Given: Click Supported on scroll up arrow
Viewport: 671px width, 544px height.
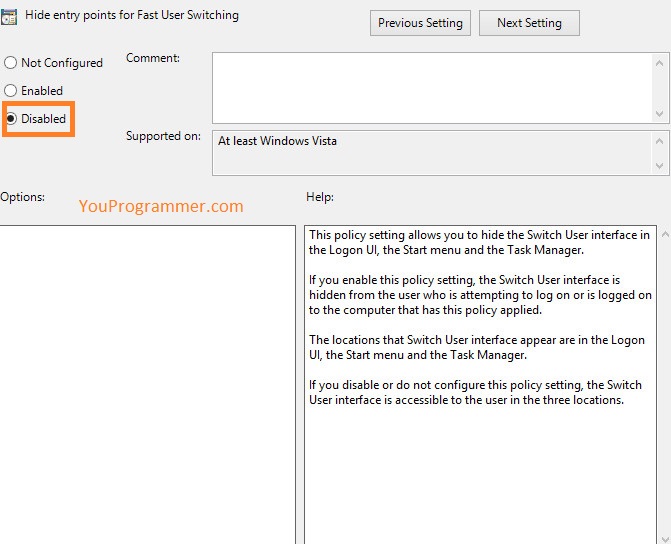Looking at the screenshot, I should (x=659, y=141).
